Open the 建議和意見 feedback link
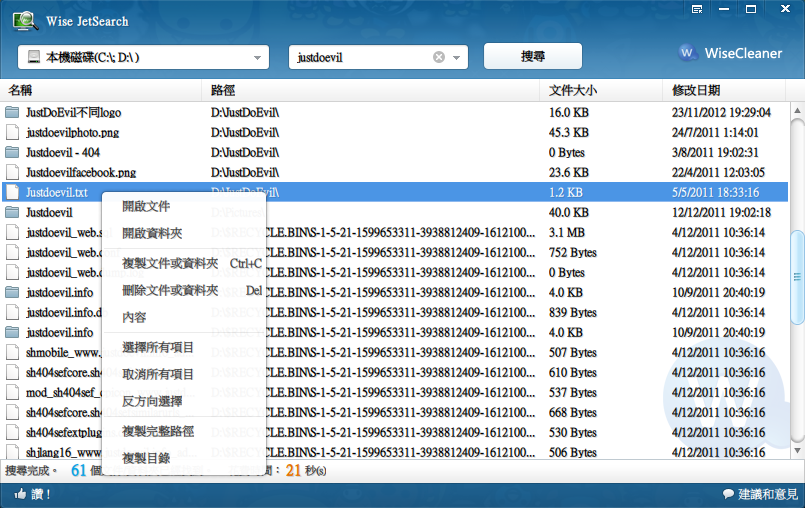This screenshot has height=508, width=805. click(x=768, y=494)
